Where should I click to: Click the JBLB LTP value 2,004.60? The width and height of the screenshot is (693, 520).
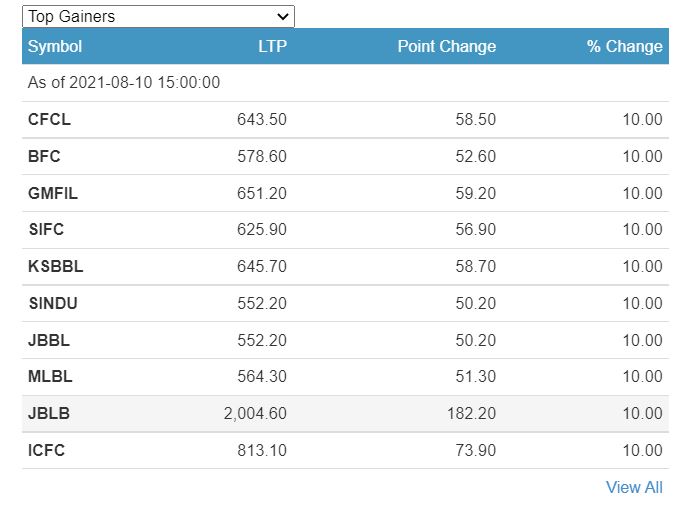(x=255, y=413)
